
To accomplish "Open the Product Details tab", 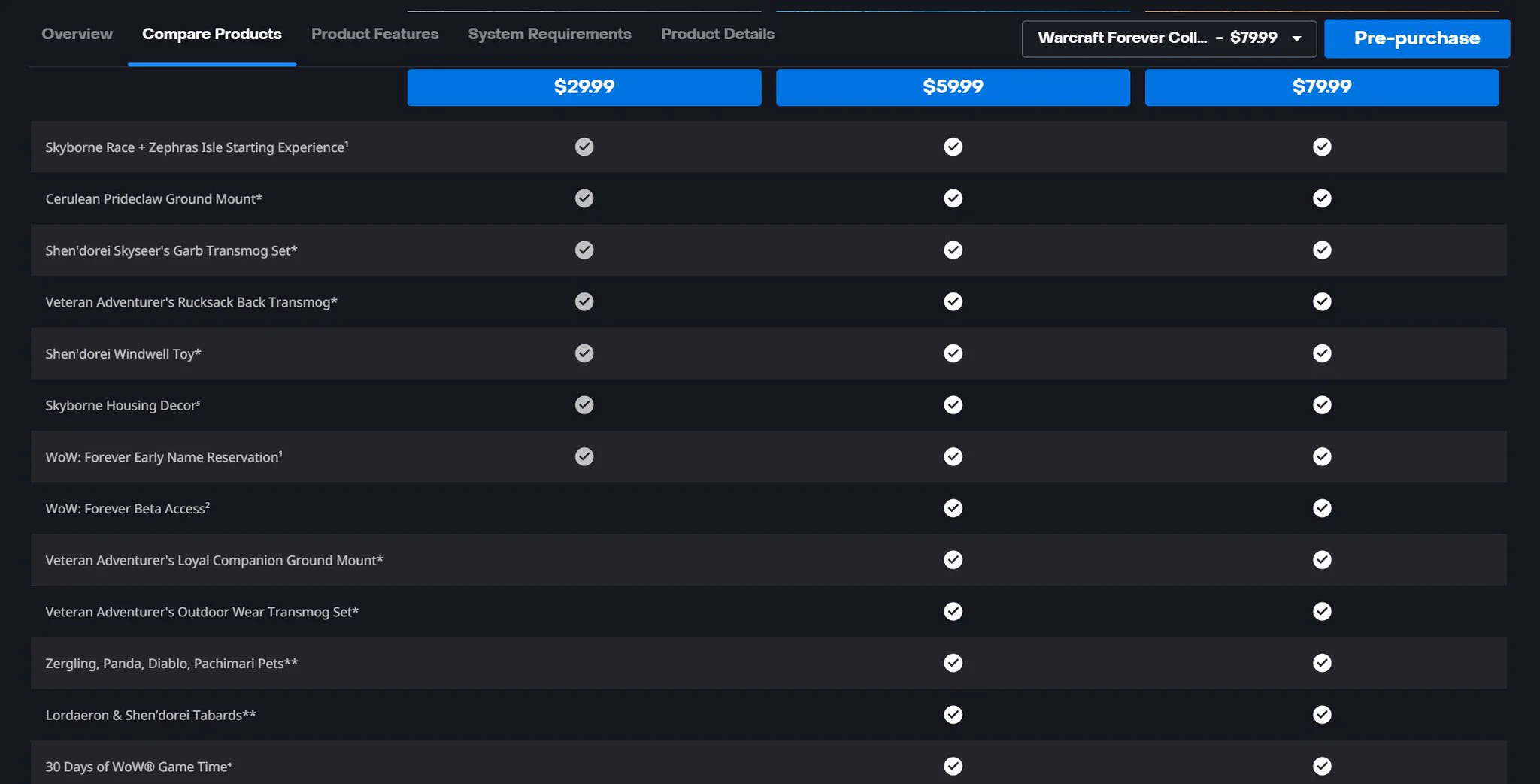I will point(717,34).
